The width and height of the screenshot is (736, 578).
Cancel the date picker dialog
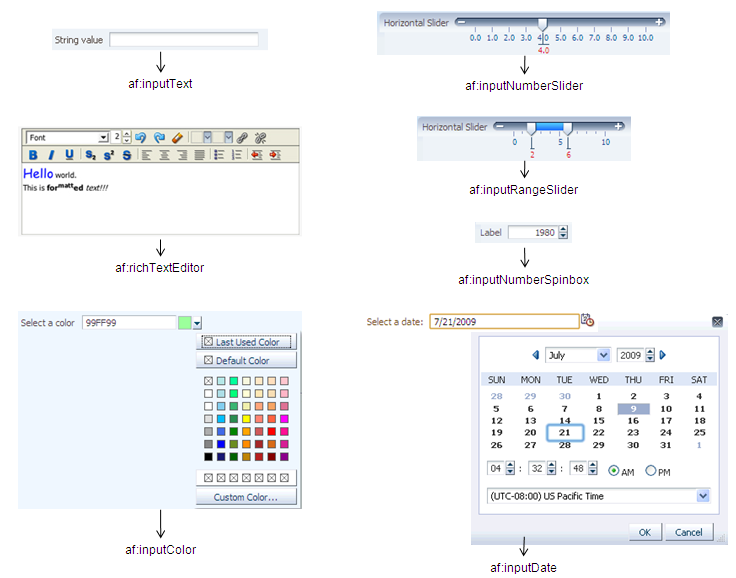coord(689,532)
